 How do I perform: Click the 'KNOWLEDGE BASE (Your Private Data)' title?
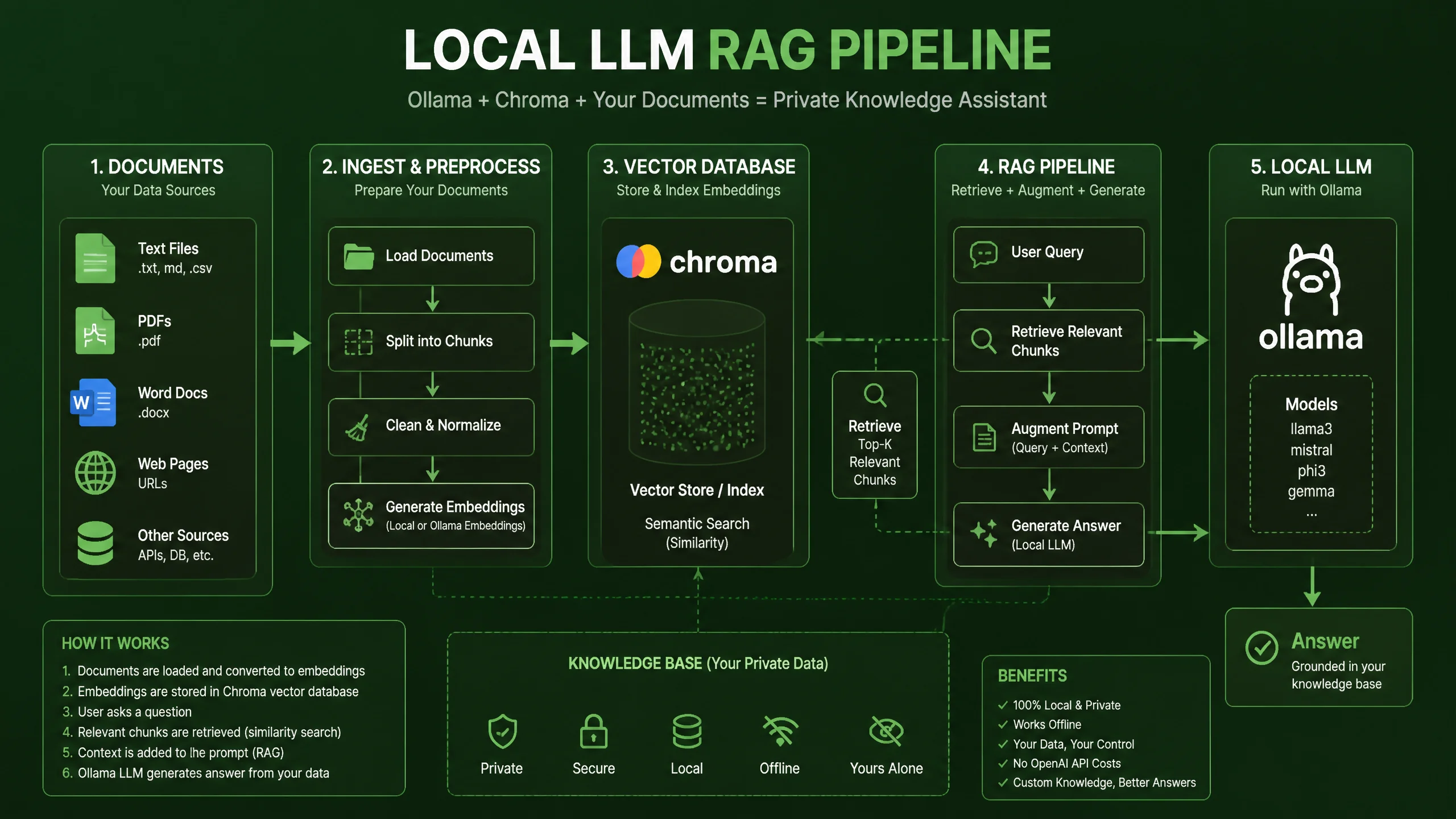click(x=698, y=663)
